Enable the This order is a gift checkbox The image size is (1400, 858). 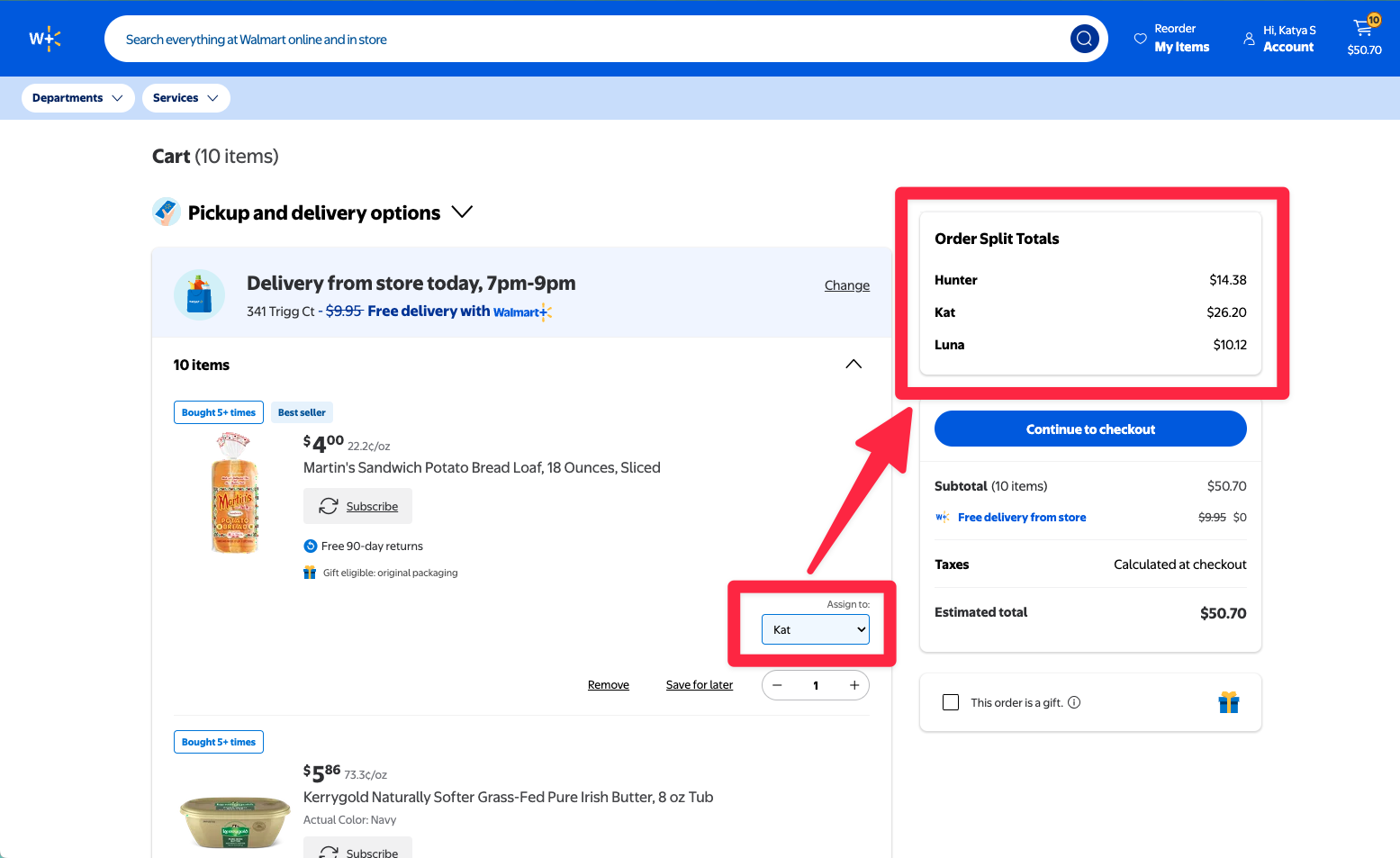click(x=951, y=701)
